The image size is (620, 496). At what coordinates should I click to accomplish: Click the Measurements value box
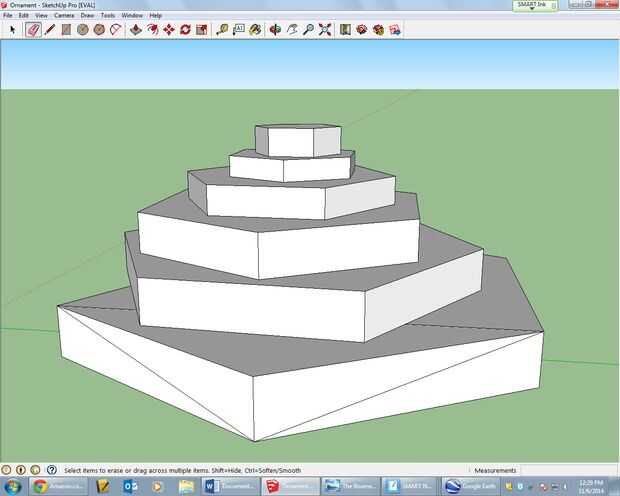(568, 470)
